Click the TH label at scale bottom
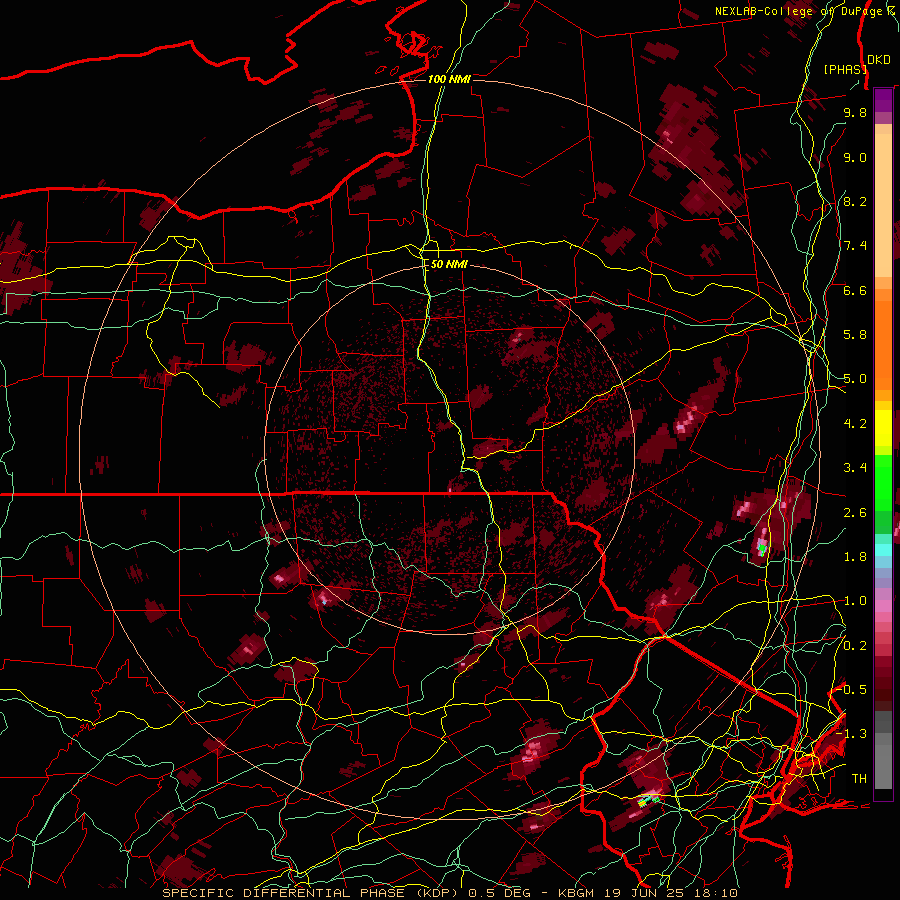 [859, 779]
